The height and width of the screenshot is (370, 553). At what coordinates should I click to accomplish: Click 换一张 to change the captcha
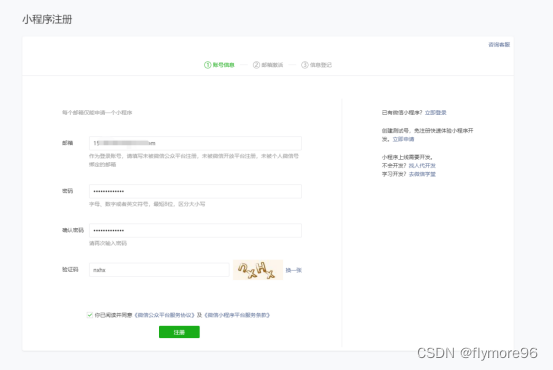[x=294, y=270]
